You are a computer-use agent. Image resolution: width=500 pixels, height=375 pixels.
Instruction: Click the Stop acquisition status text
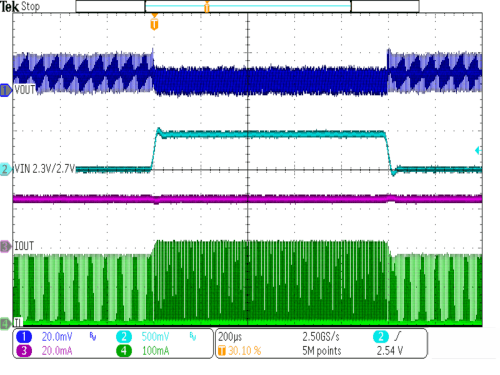[30, 6]
